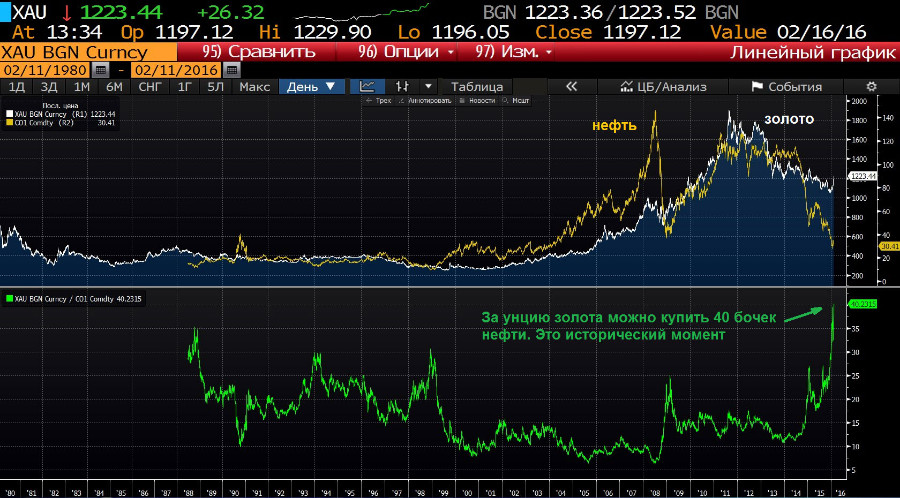Open the start date calendar picker
This screenshot has height=498, width=900.
tap(99, 70)
